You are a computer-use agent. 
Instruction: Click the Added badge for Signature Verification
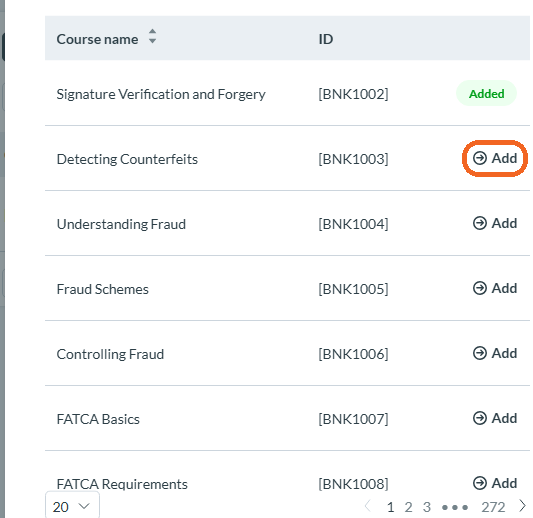point(486,93)
